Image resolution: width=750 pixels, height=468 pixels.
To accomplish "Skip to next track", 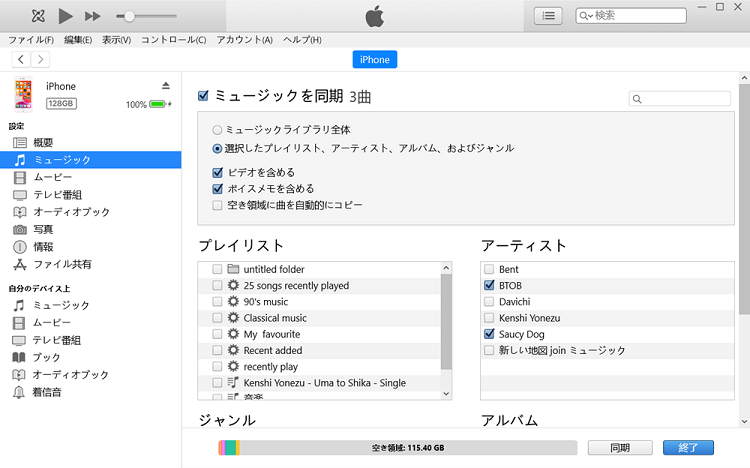I will point(92,16).
